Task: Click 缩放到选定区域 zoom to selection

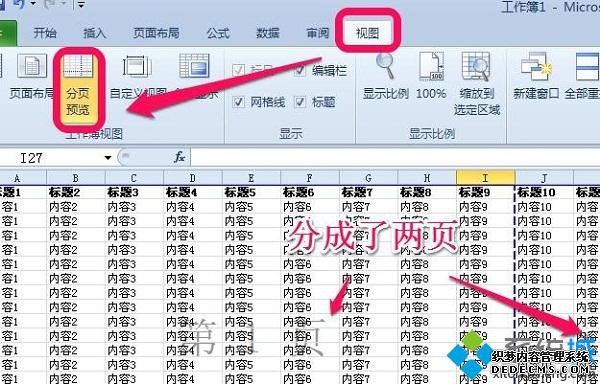Action: [x=477, y=83]
